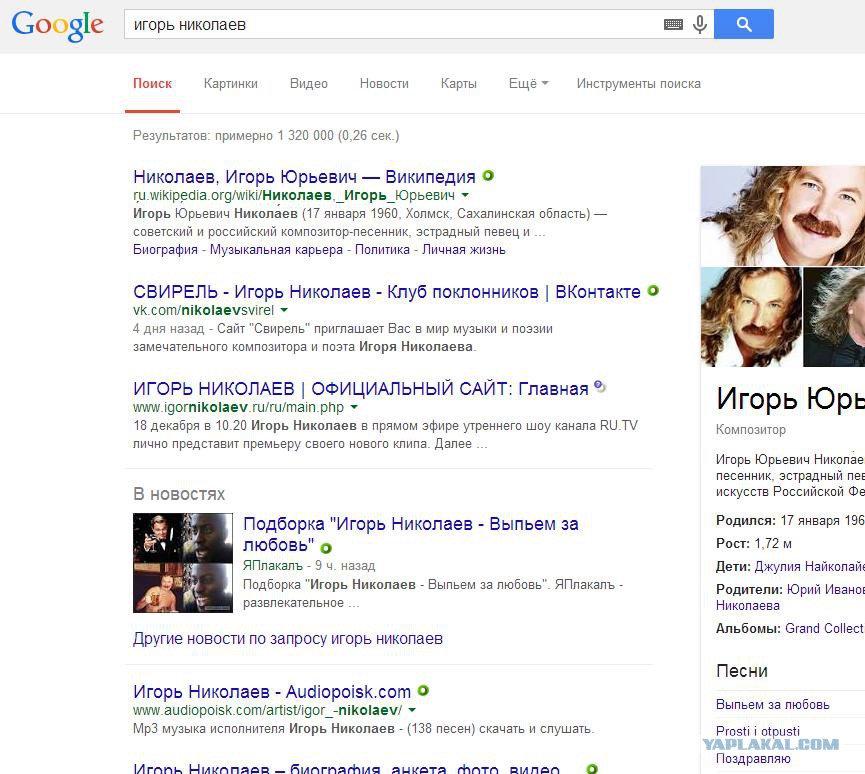Open the dark lower-right photo in knowledge panel

pos(834,317)
